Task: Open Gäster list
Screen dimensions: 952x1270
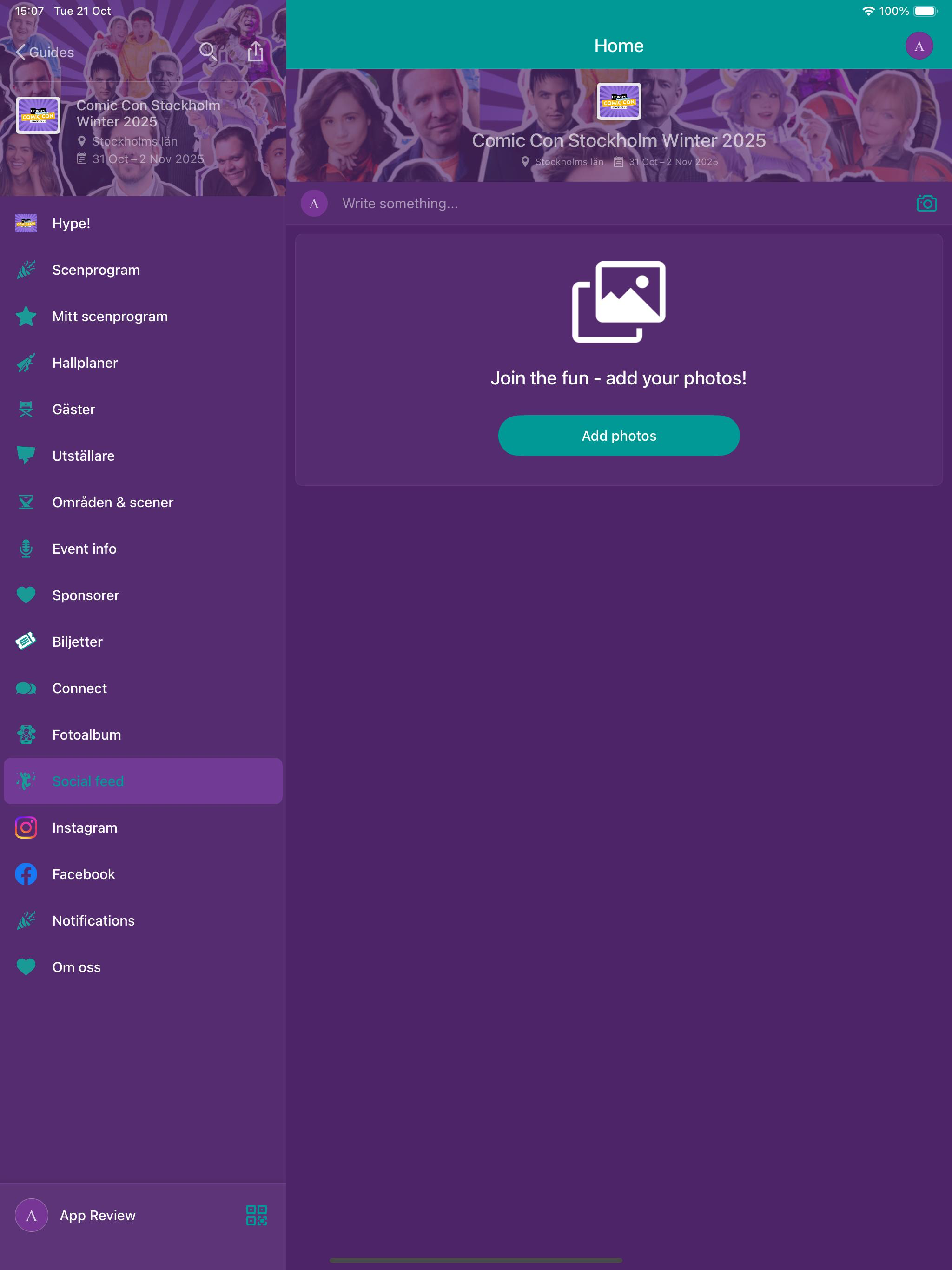Action: [143, 410]
